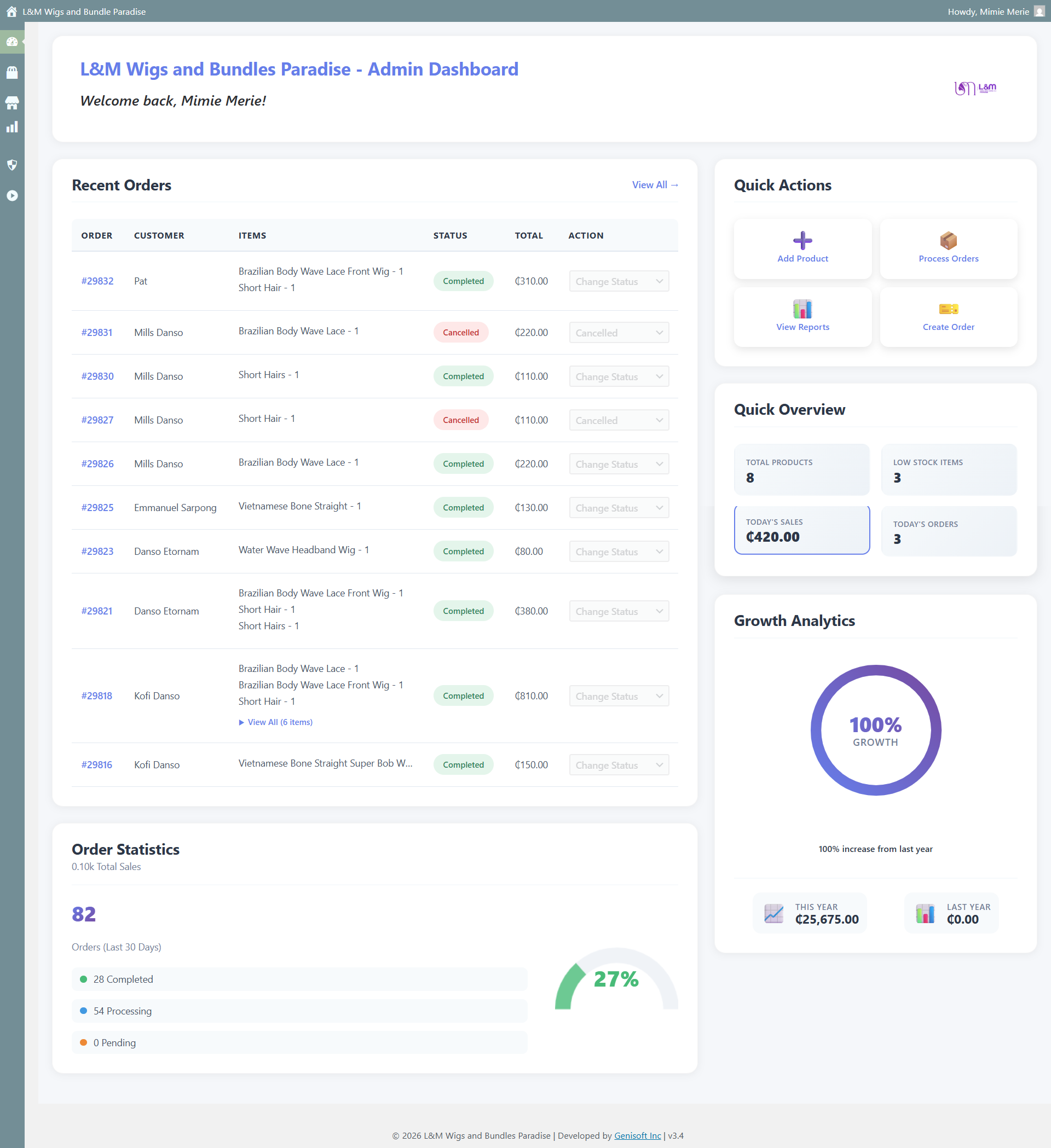Click the plus icon for Add Product
The image size is (1051, 1148).
(802, 240)
